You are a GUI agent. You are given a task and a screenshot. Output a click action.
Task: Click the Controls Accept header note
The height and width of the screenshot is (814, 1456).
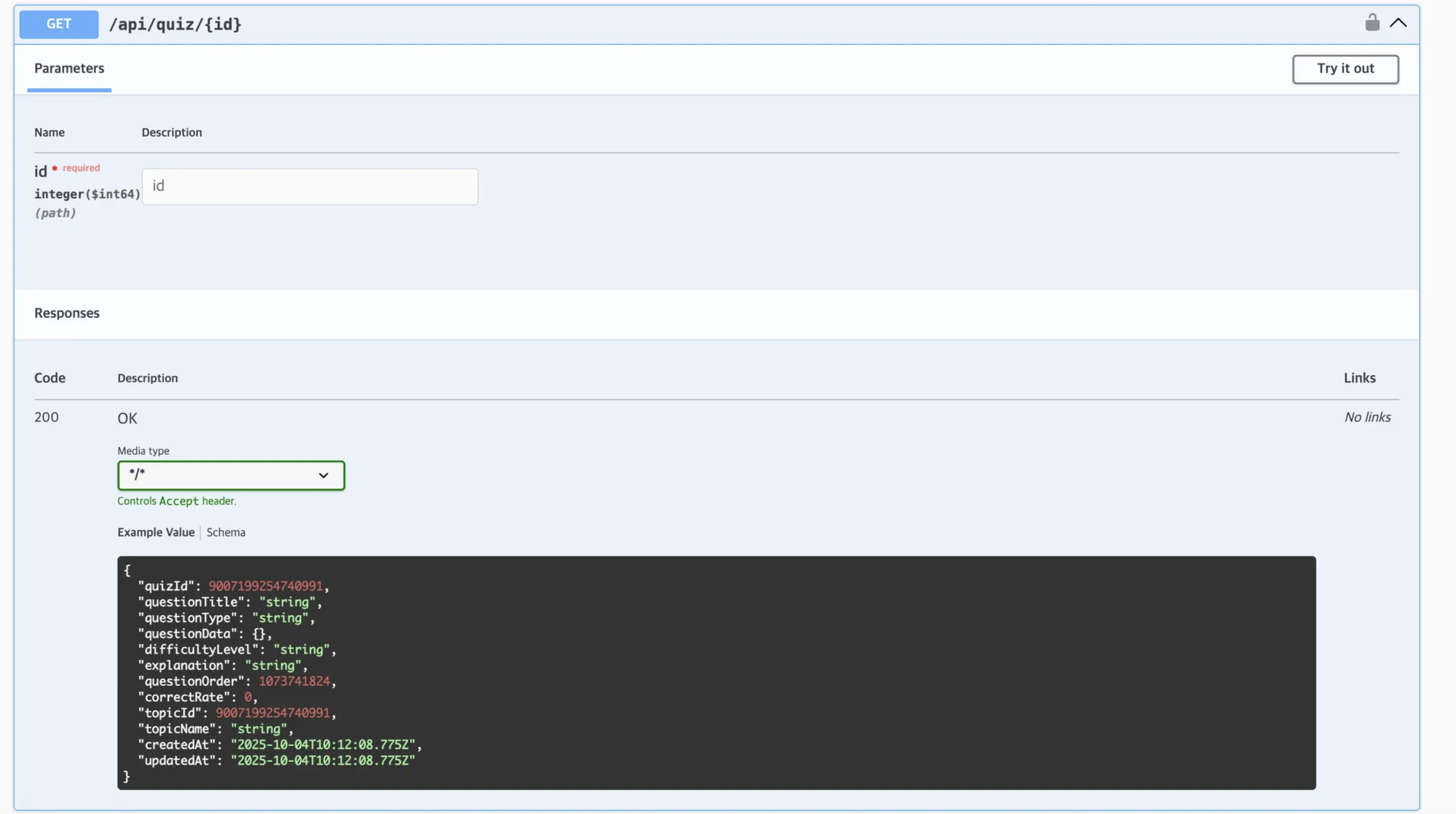[x=176, y=501]
